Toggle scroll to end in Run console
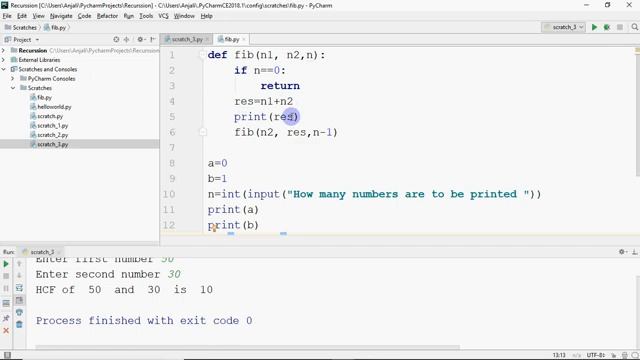The image size is (640, 360). 19,300
